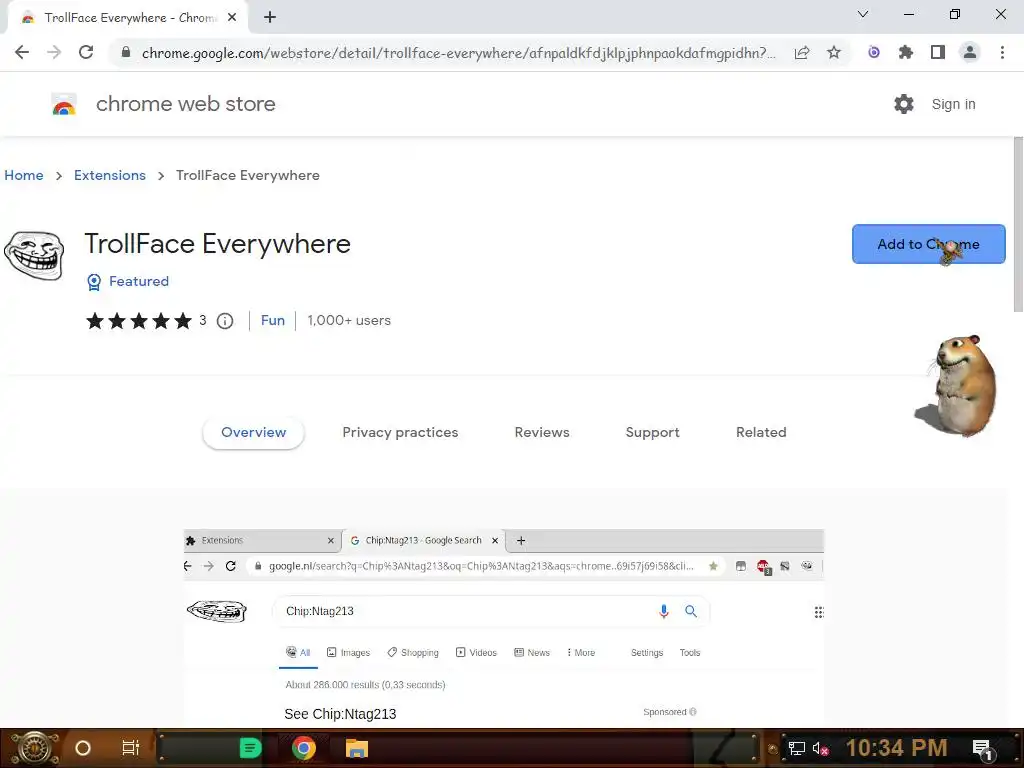The height and width of the screenshot is (768, 1024).
Task: Click the five-star rating
Action: [138, 321]
